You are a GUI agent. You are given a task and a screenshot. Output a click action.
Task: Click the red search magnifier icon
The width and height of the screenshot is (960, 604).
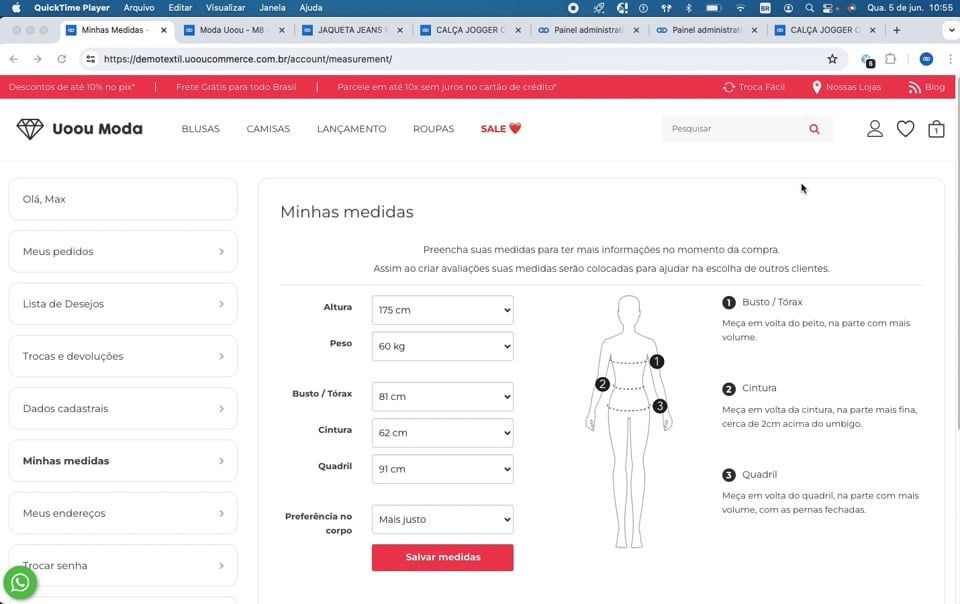coord(814,129)
